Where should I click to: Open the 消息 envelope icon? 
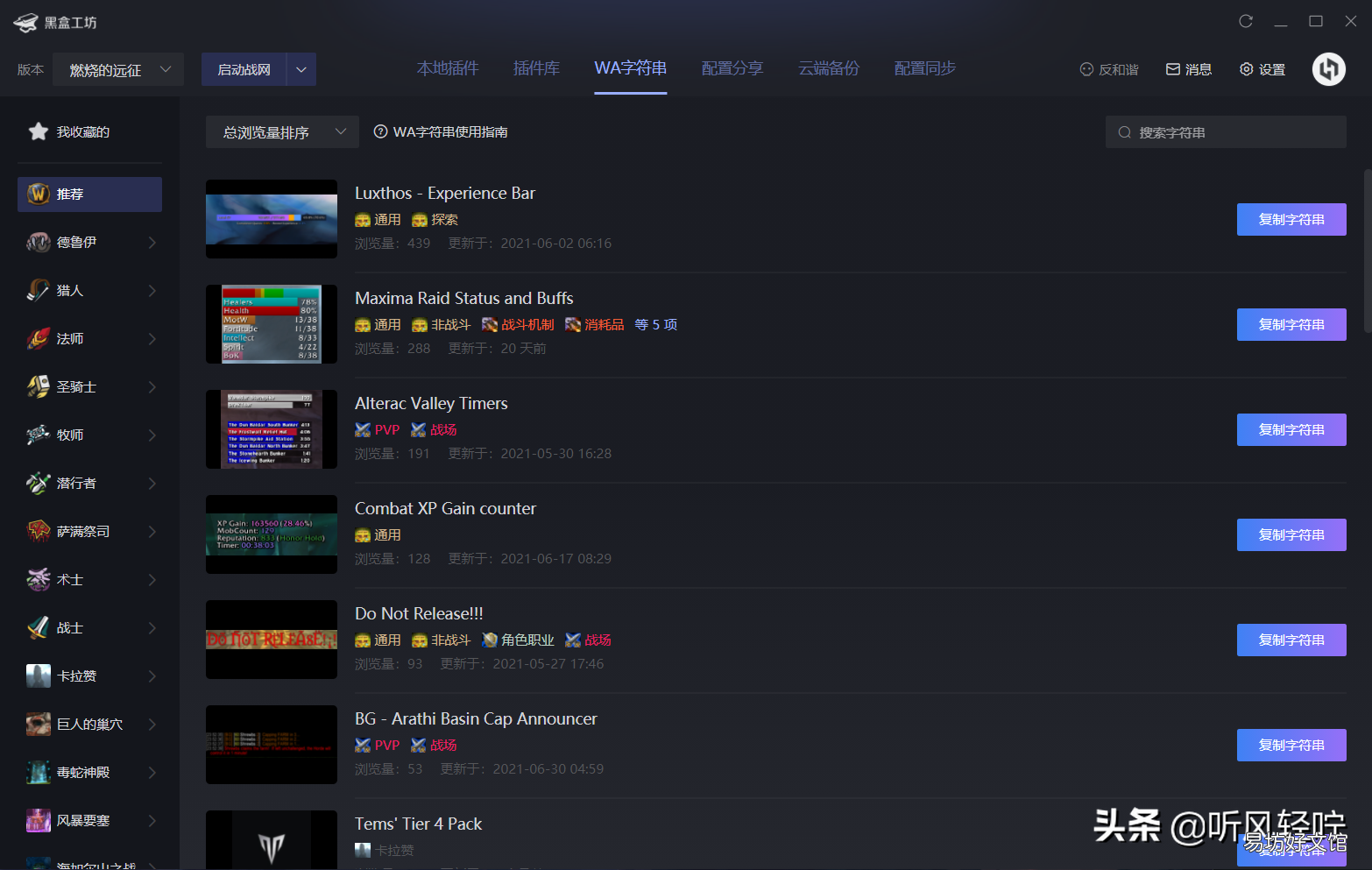1173,69
